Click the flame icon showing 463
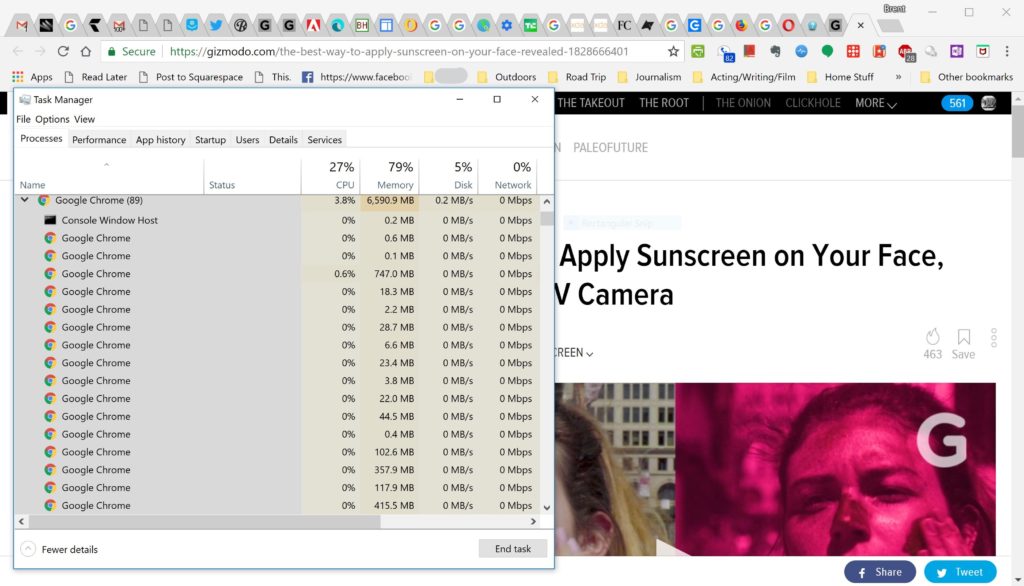1024x586 pixels. [933, 338]
